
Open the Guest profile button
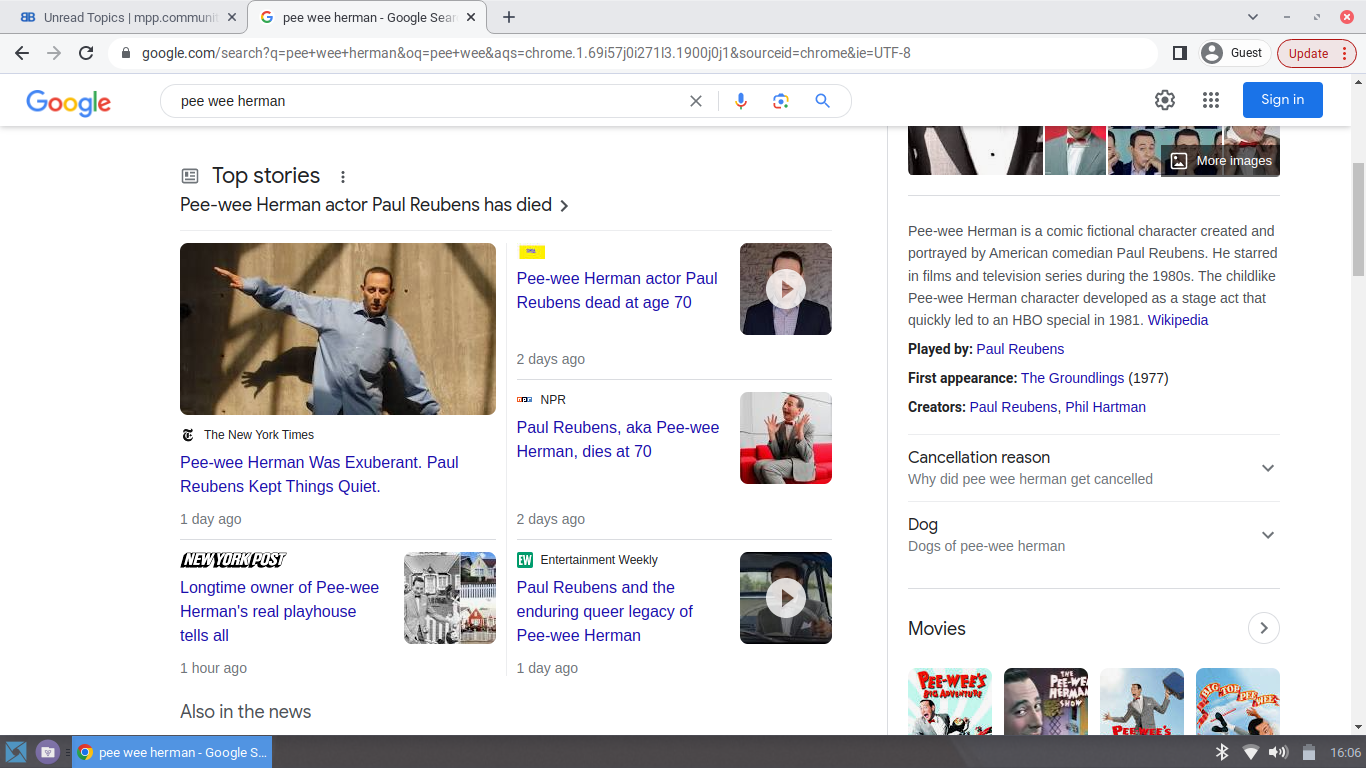pyautogui.click(x=1234, y=53)
